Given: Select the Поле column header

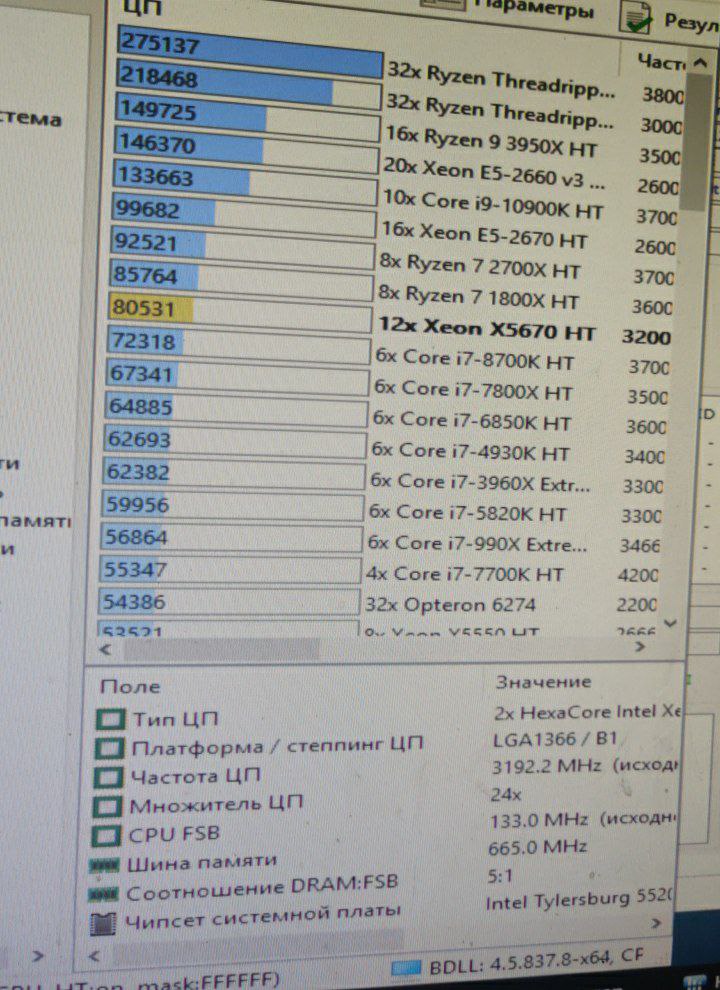Looking at the screenshot, I should coord(130,687).
